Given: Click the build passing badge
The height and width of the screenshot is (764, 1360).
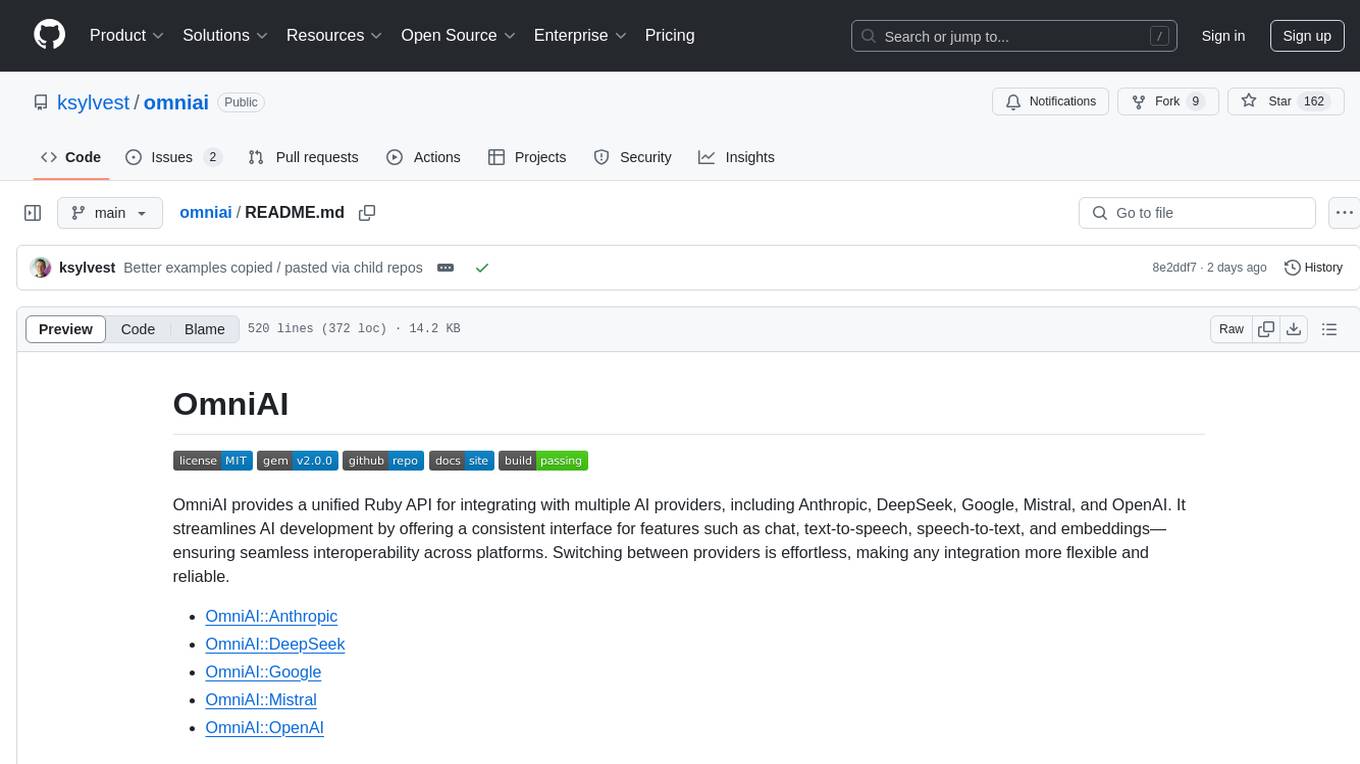Looking at the screenshot, I should (543, 460).
